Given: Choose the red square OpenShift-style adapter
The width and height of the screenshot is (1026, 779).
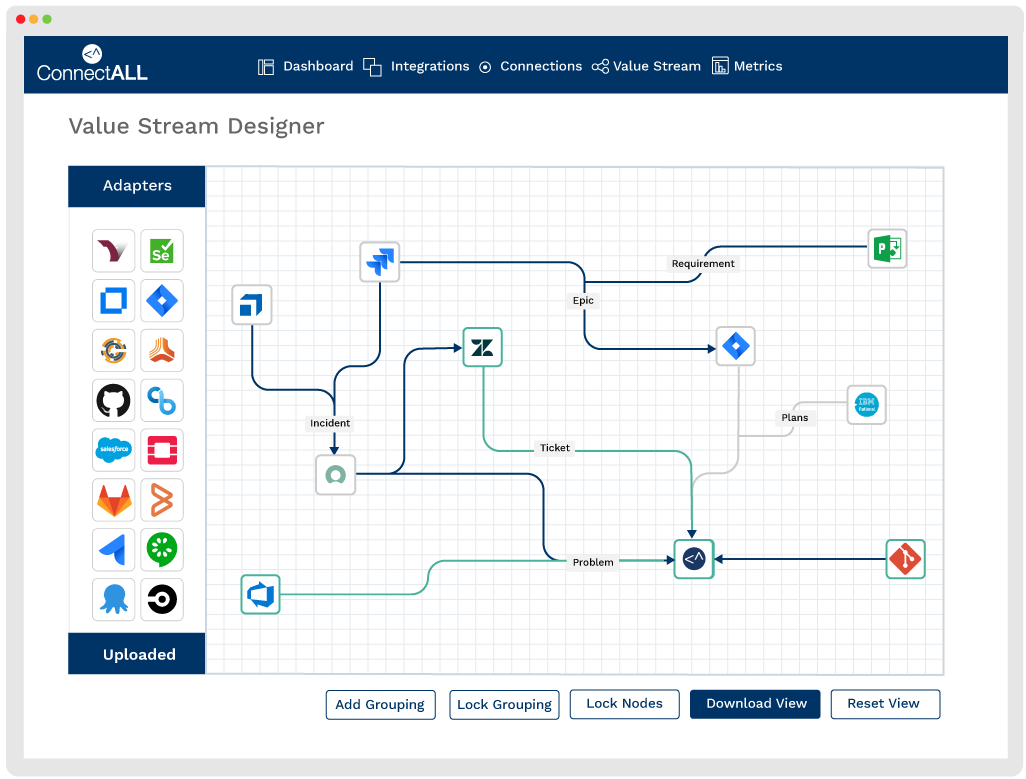Looking at the screenshot, I should [x=162, y=450].
